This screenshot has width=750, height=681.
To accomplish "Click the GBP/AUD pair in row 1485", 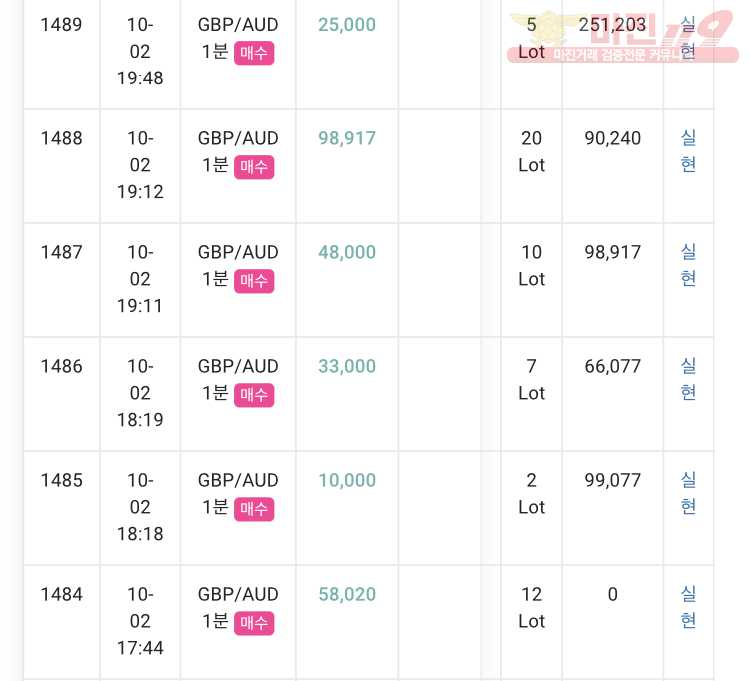I will [x=238, y=480].
